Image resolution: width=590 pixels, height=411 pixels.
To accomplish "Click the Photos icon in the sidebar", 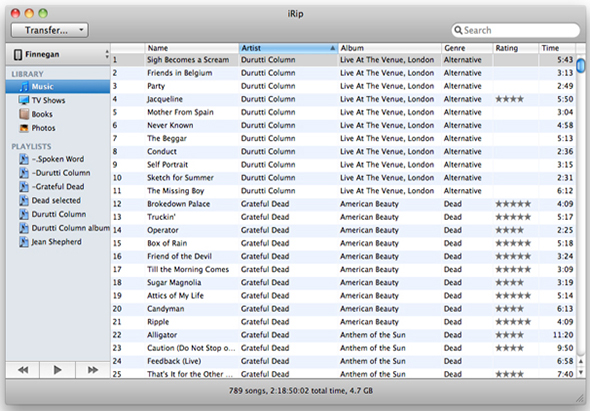I will (24, 128).
